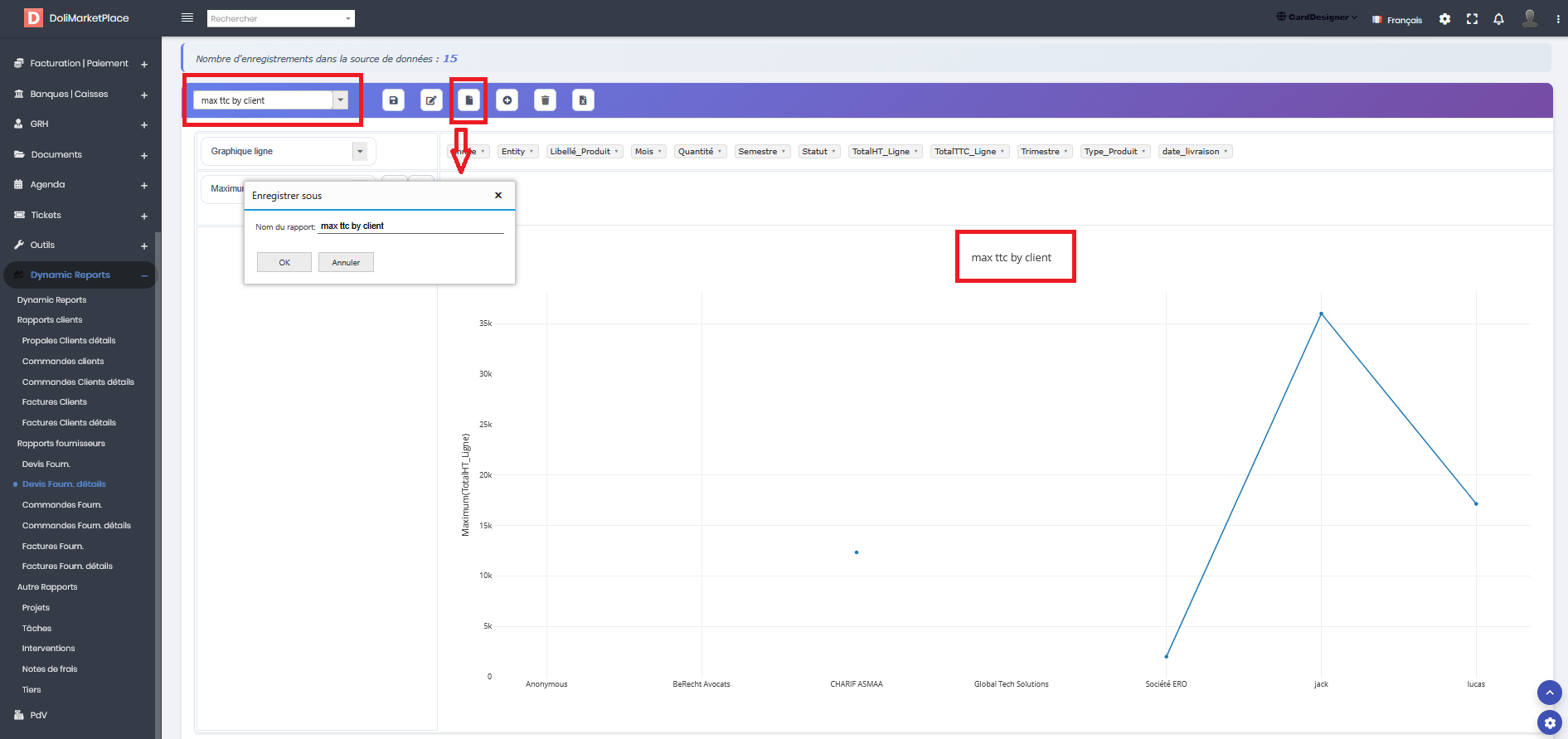Expand Facturation | Paiement menu
This screenshot has height=739, width=1568.
(80, 63)
